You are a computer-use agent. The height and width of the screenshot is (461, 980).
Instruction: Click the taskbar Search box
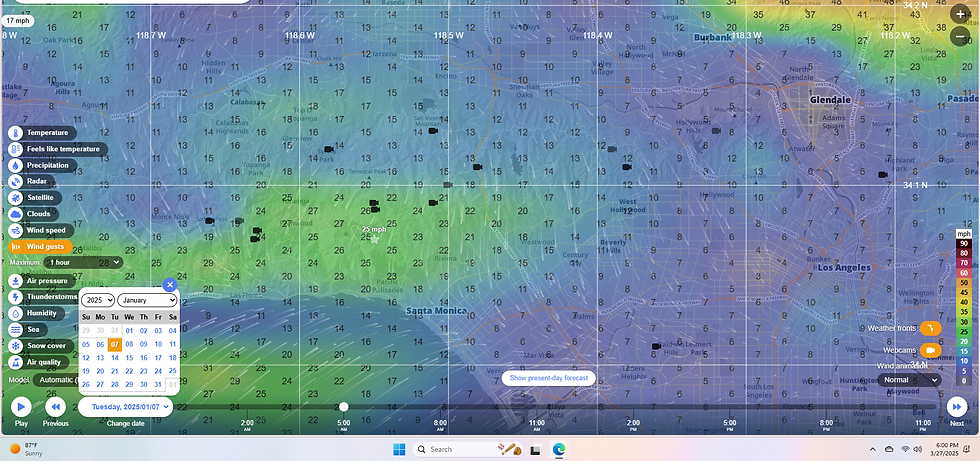(468, 449)
